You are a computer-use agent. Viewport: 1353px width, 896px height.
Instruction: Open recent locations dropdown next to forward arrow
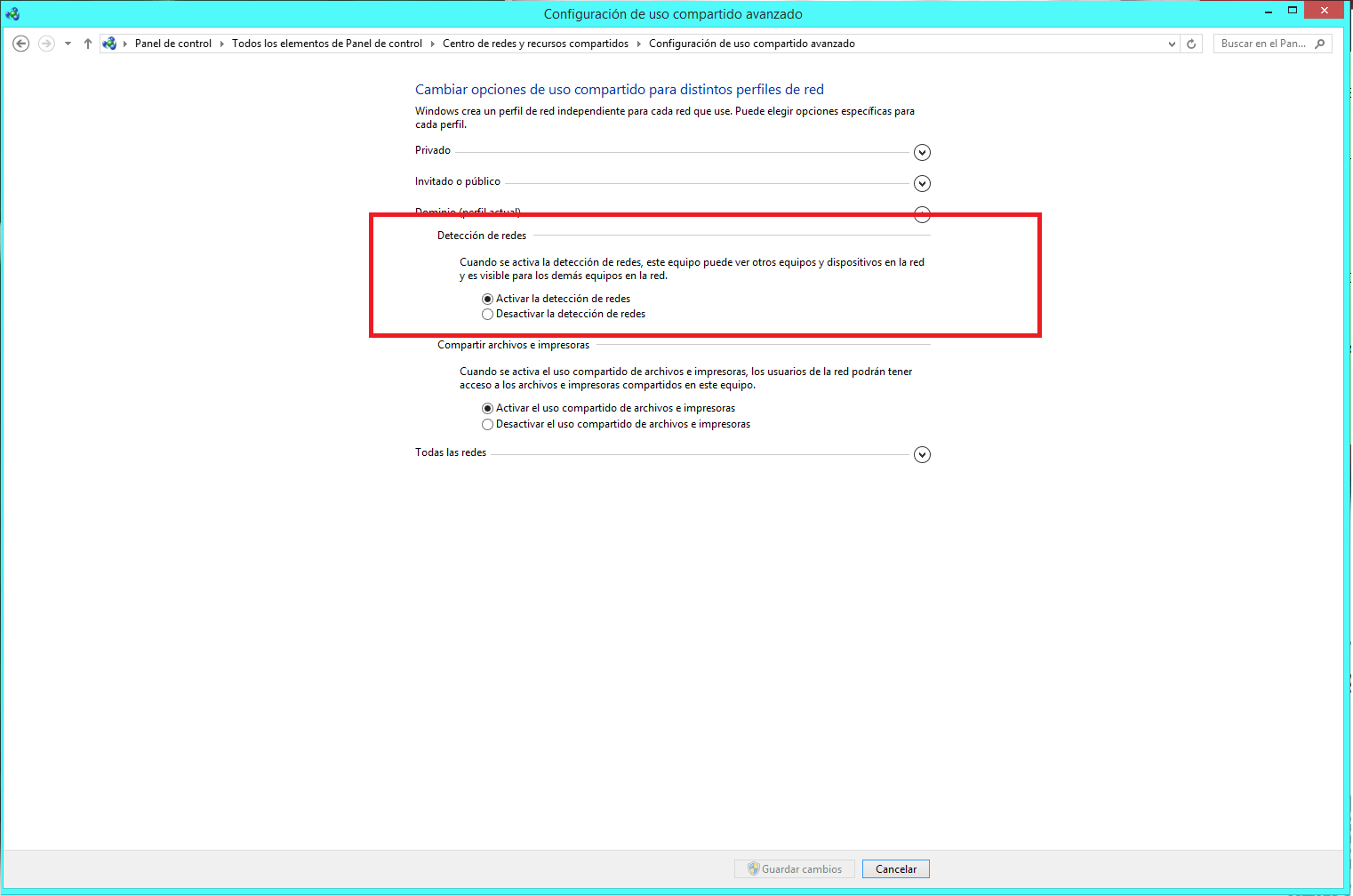click(68, 44)
